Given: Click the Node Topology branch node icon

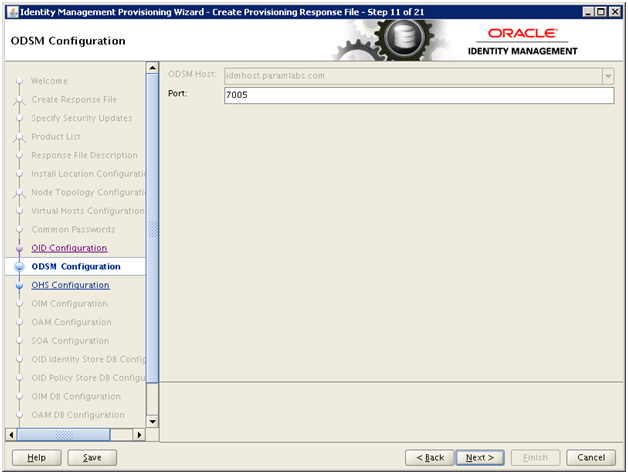Looking at the screenshot, I should pyautogui.click(x=19, y=194).
